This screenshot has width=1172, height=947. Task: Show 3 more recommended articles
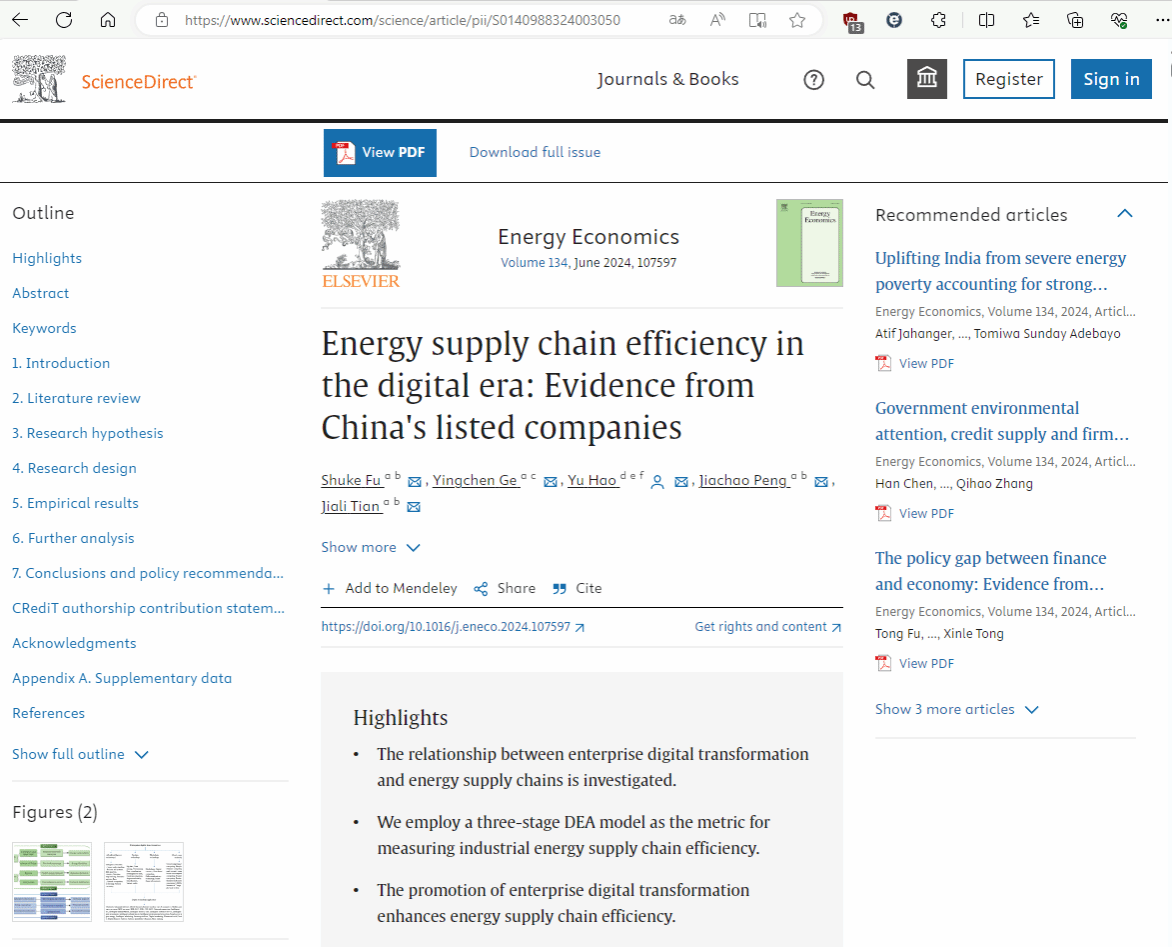(956, 709)
